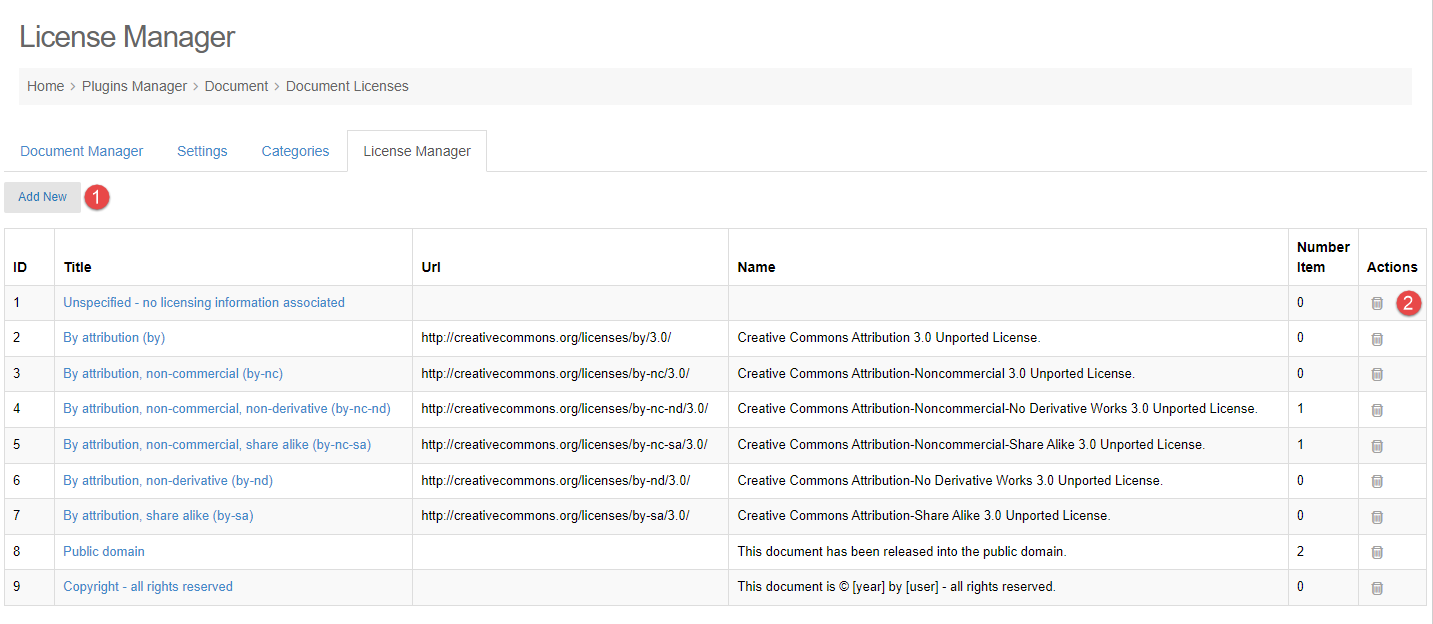The image size is (1433, 624).
Task: Click the License Manager page heading
Action: pyautogui.click(x=127, y=37)
